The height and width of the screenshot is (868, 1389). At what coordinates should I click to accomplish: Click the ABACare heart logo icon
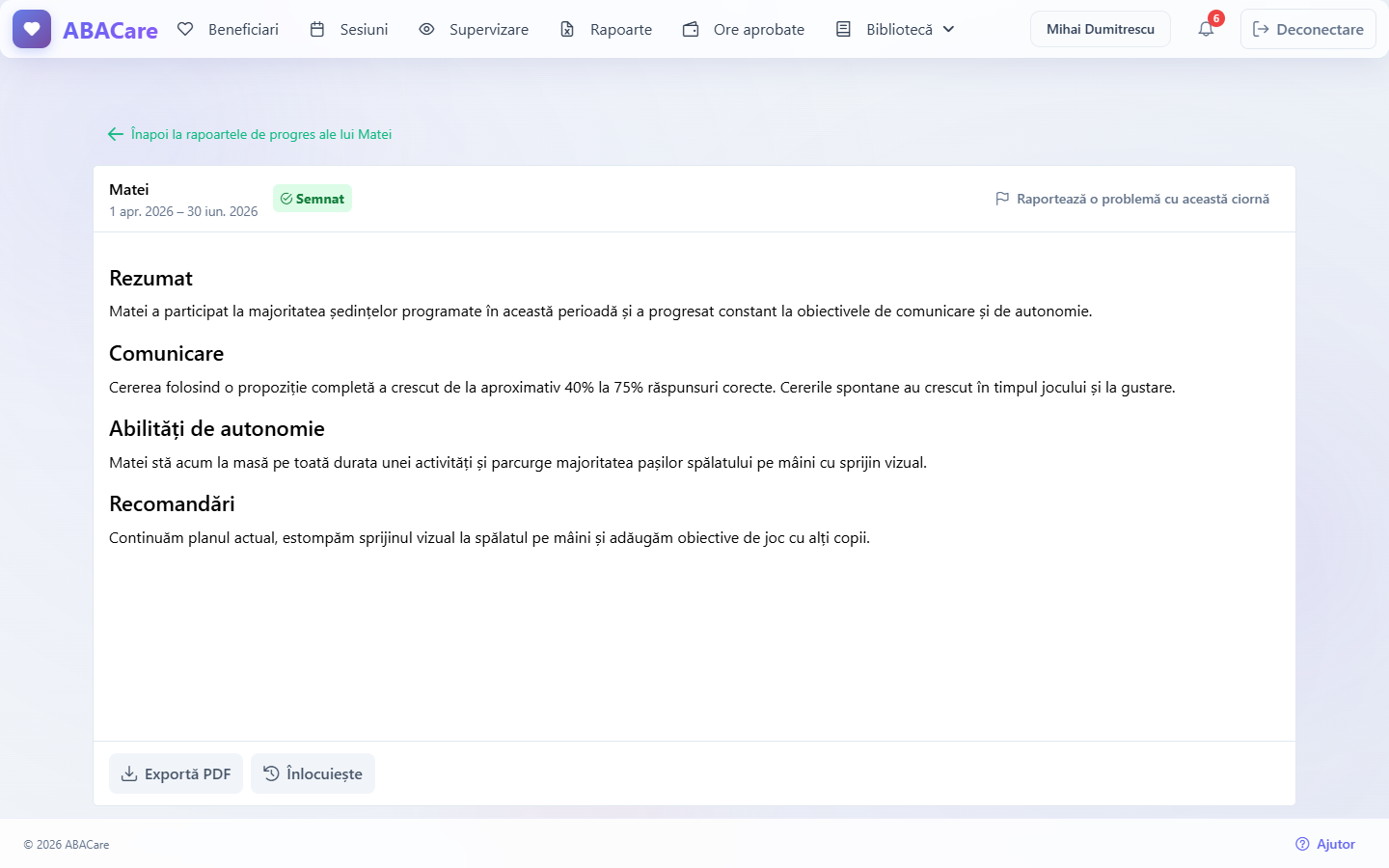coord(32,29)
